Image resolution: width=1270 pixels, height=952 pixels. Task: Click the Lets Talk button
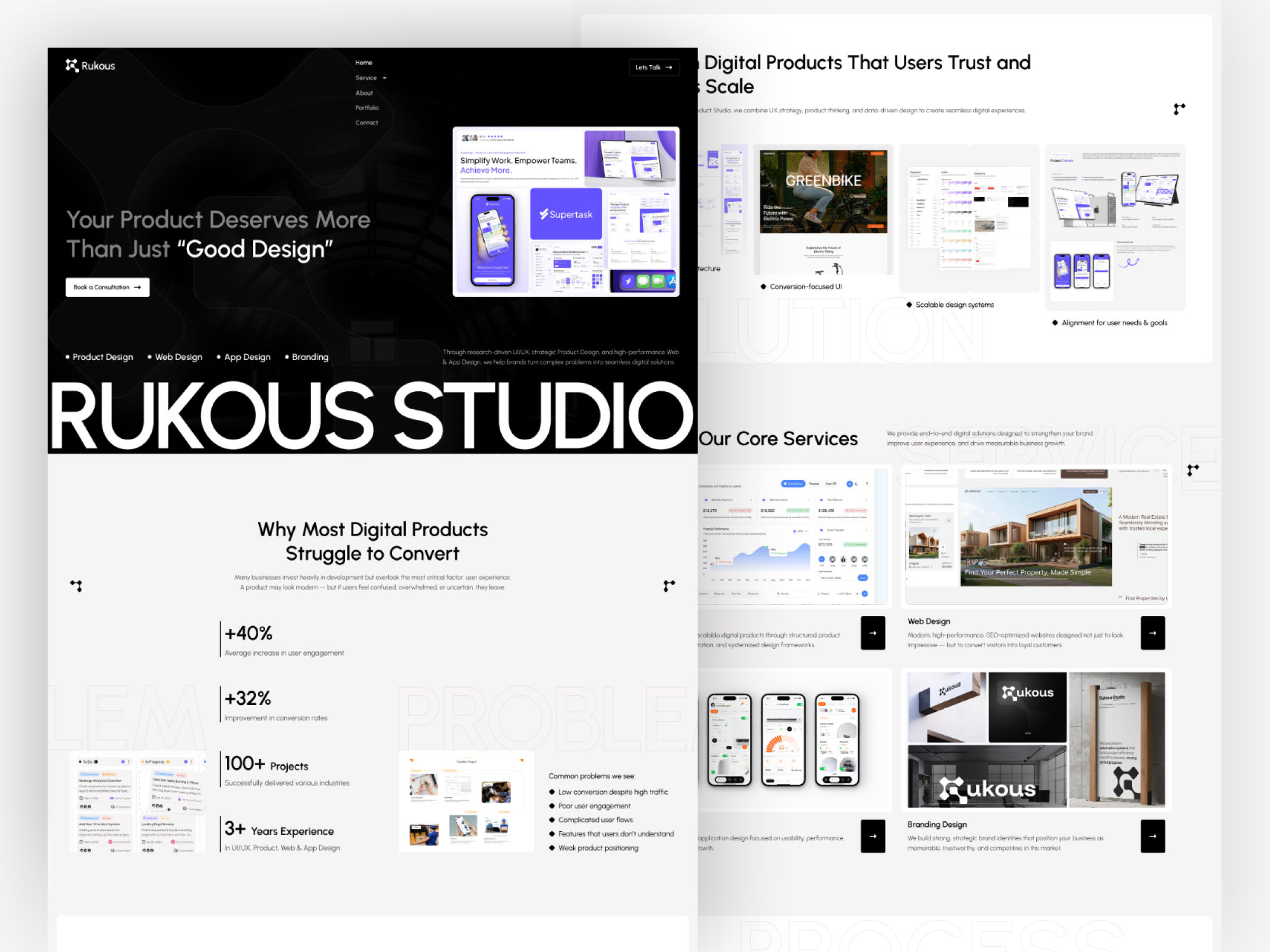click(654, 67)
